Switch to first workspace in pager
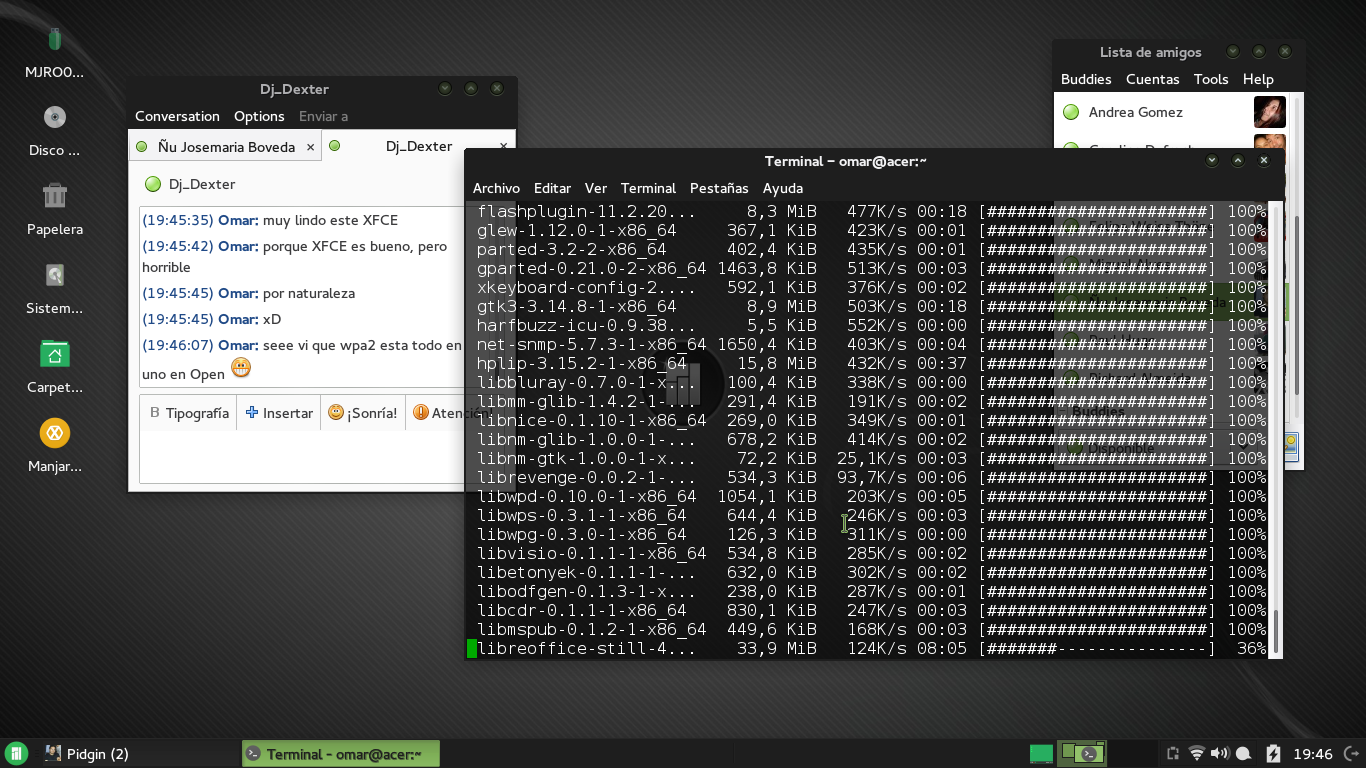Image resolution: width=1366 pixels, height=768 pixels. point(1042,754)
